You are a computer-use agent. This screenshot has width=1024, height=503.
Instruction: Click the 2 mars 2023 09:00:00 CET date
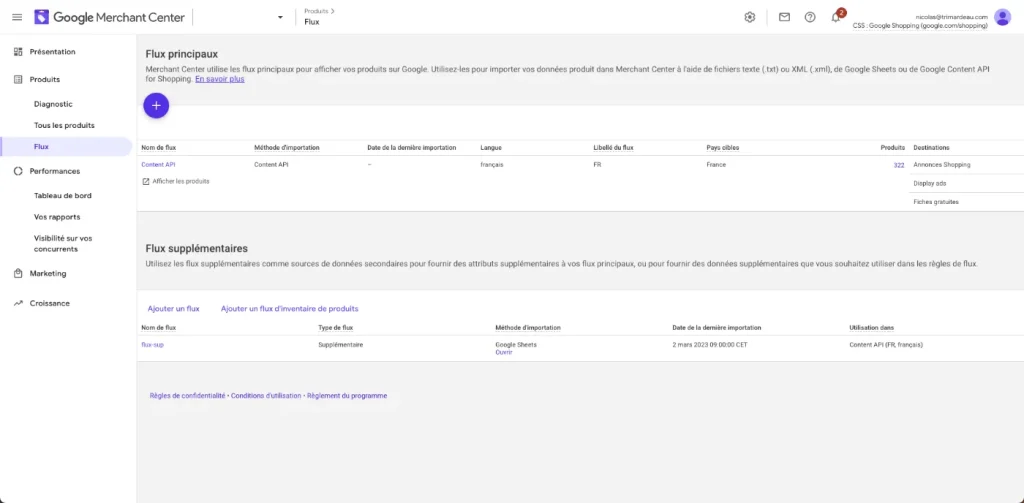coord(710,344)
